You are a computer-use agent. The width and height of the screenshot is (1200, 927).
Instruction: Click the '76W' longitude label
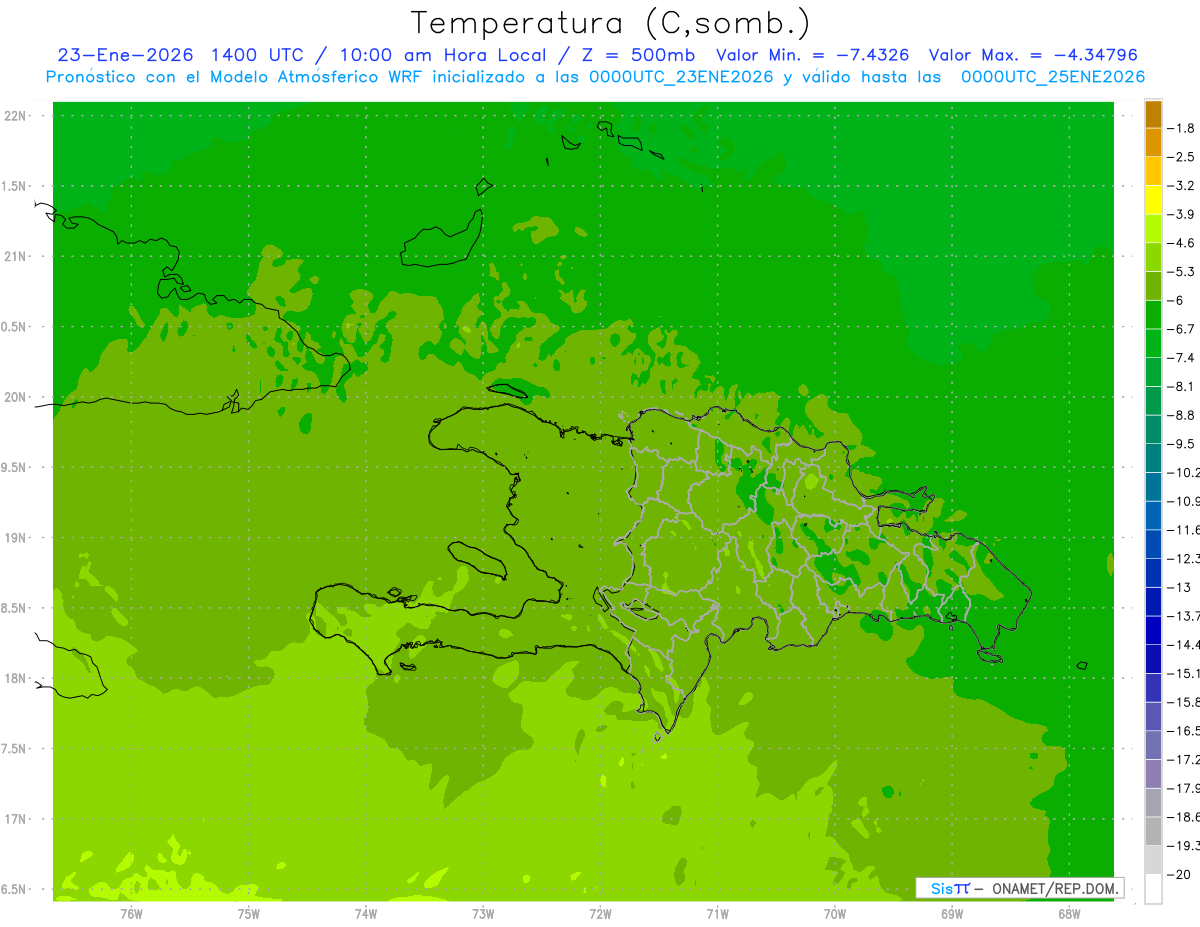click(x=131, y=914)
